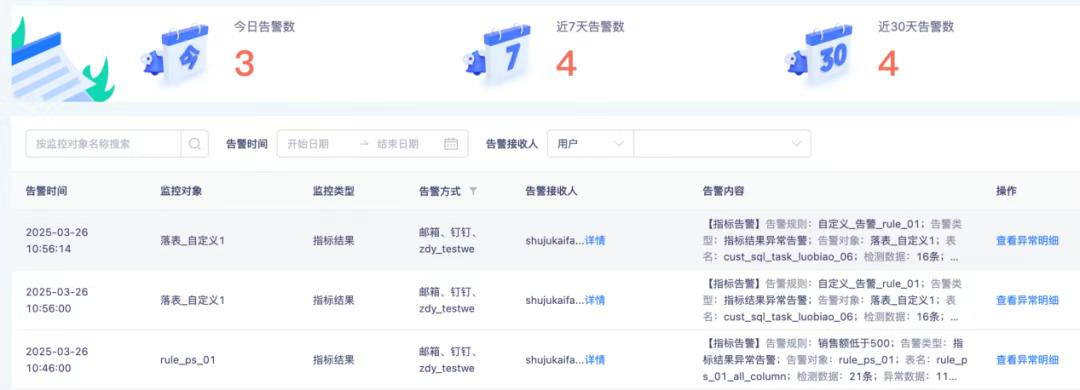Screen dimensions: 1080x390
Task: Click the filter icon beside 告警方式
Action: (472, 191)
